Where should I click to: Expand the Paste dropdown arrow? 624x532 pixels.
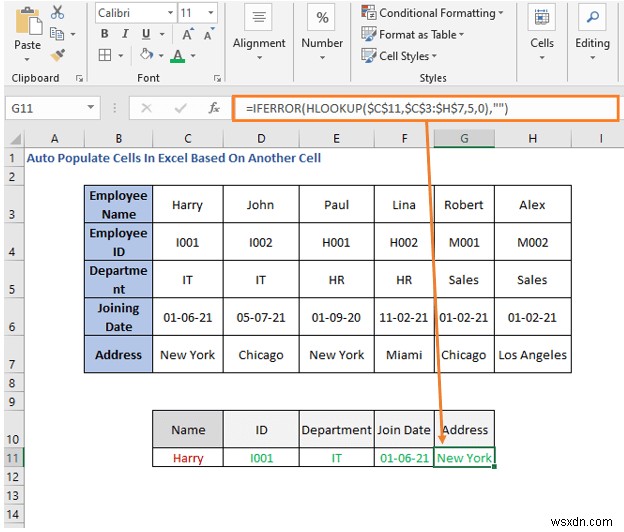point(27,59)
